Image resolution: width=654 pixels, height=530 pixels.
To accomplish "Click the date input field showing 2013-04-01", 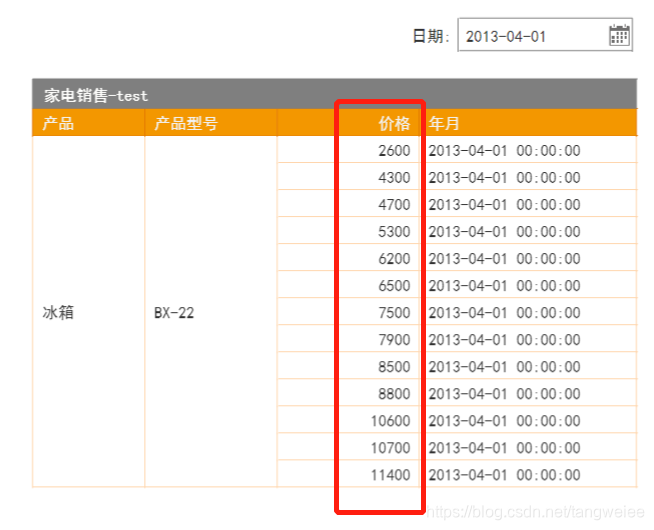I will click(545, 35).
